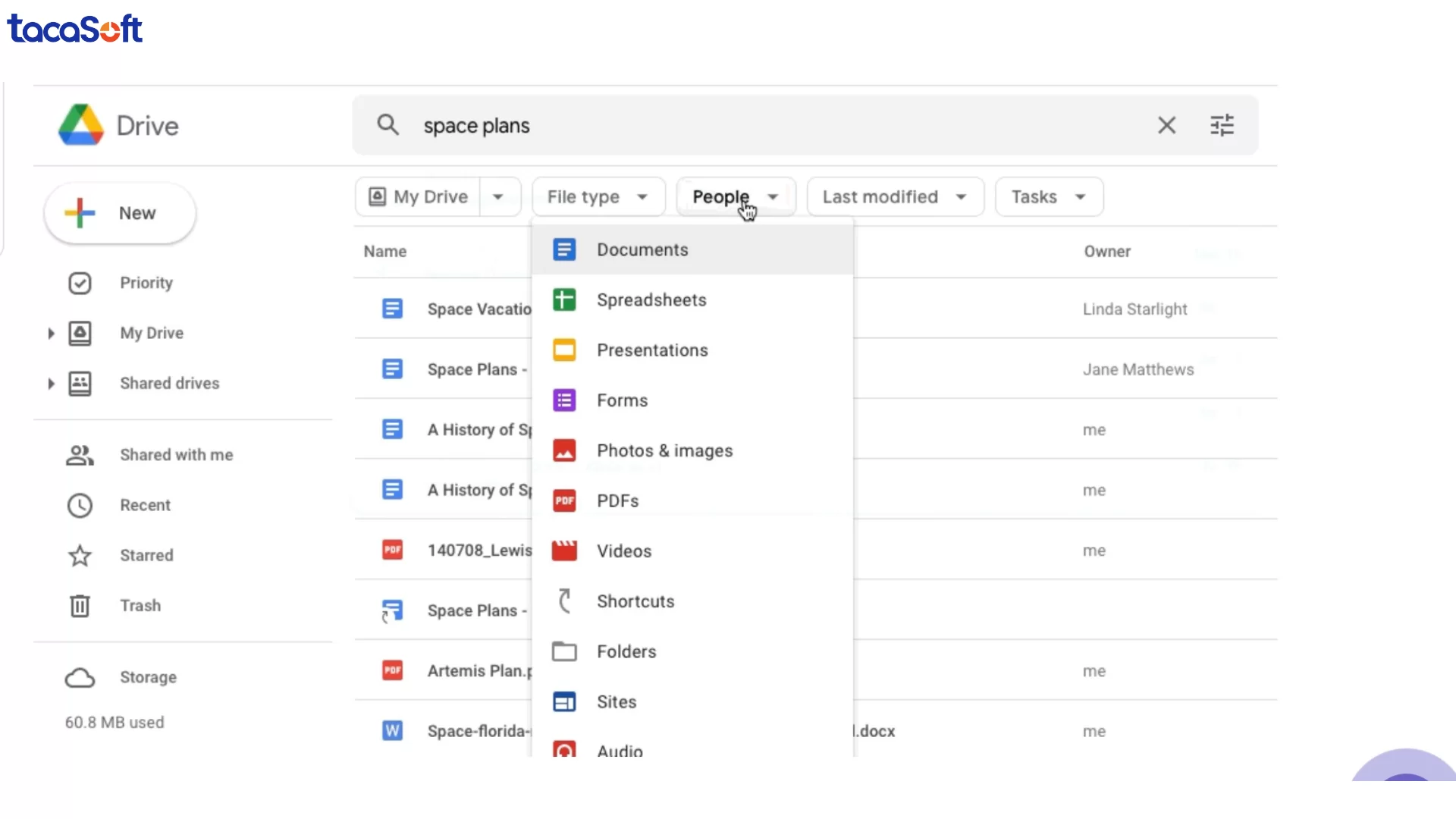
Task: Open the Priority view
Action: [146, 283]
